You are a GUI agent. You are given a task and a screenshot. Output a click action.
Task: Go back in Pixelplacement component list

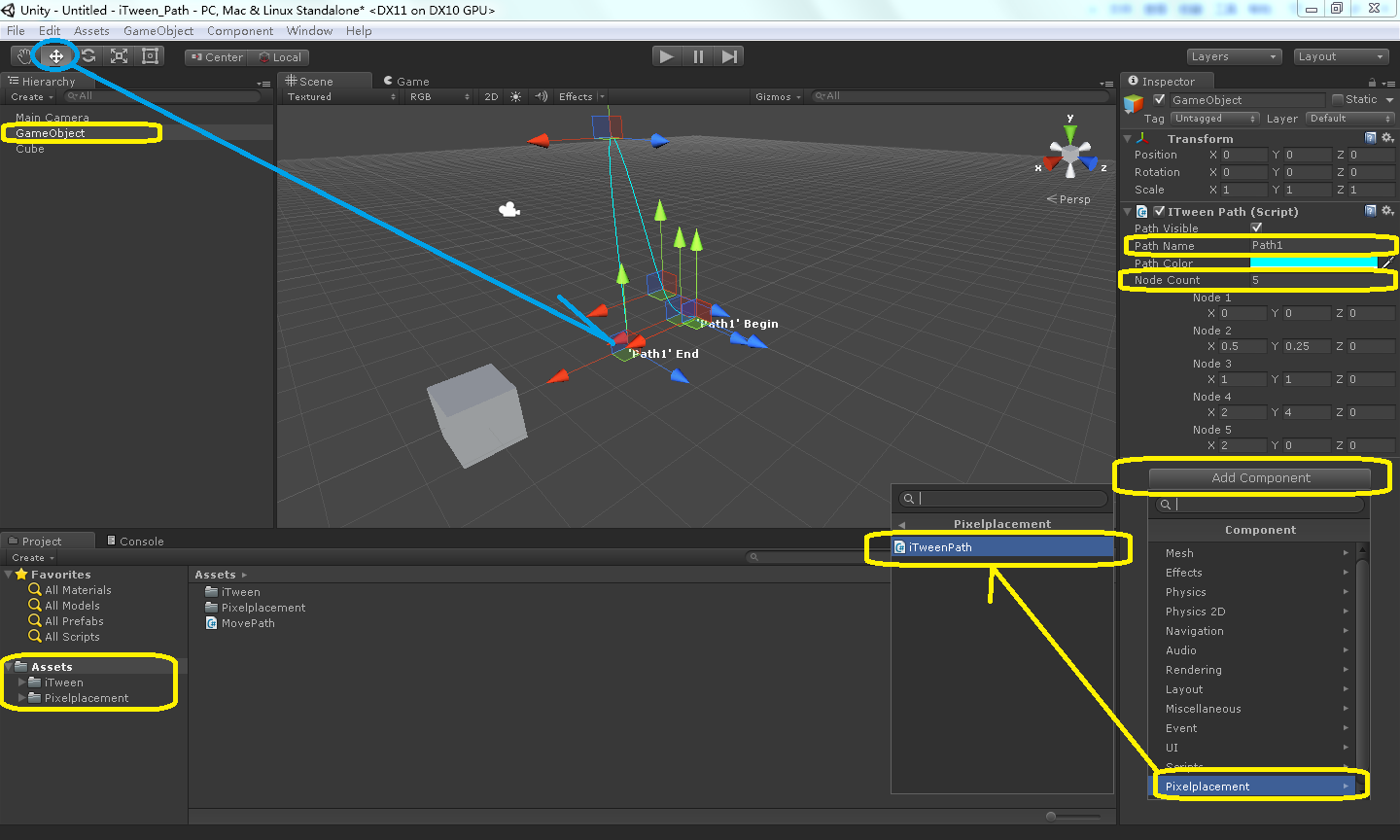click(901, 525)
